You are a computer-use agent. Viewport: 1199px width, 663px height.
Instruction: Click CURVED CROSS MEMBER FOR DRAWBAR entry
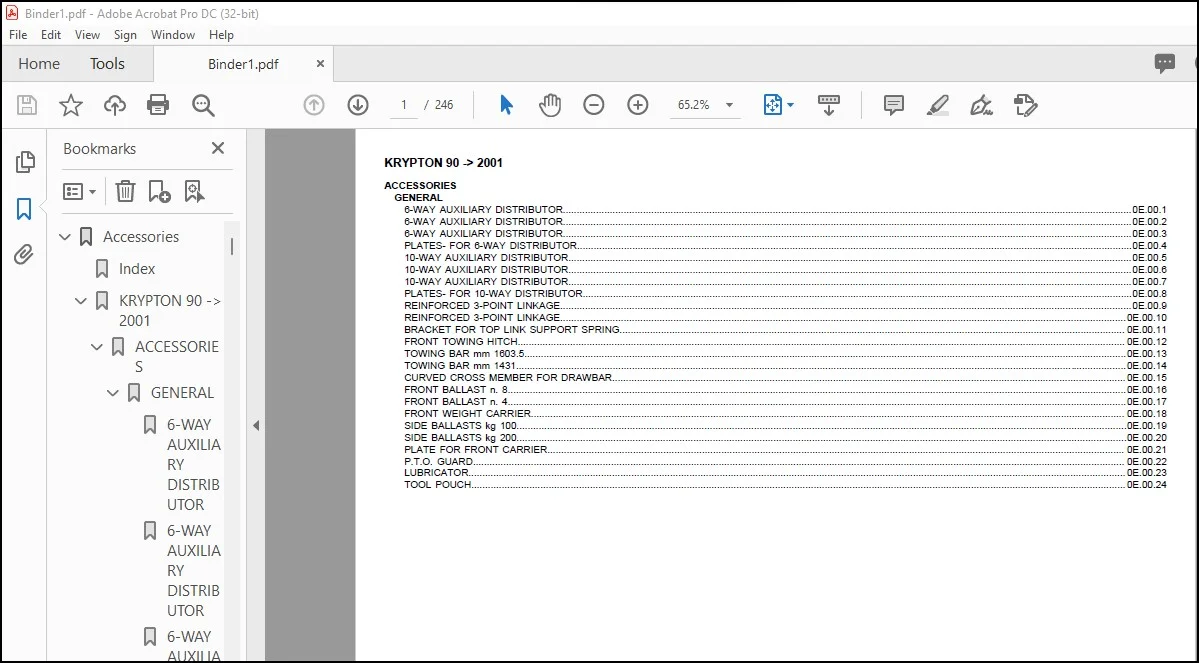[x=785, y=378]
